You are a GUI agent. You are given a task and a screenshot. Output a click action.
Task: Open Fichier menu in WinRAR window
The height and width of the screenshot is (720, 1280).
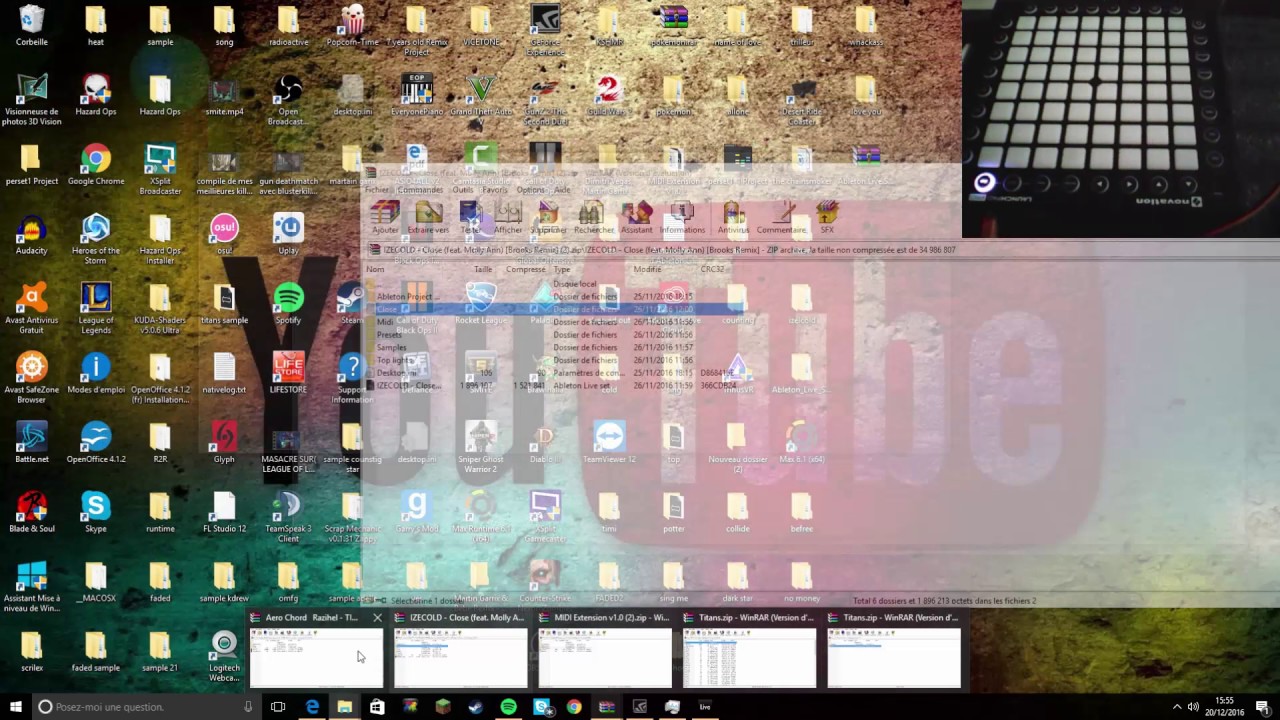tap(377, 189)
